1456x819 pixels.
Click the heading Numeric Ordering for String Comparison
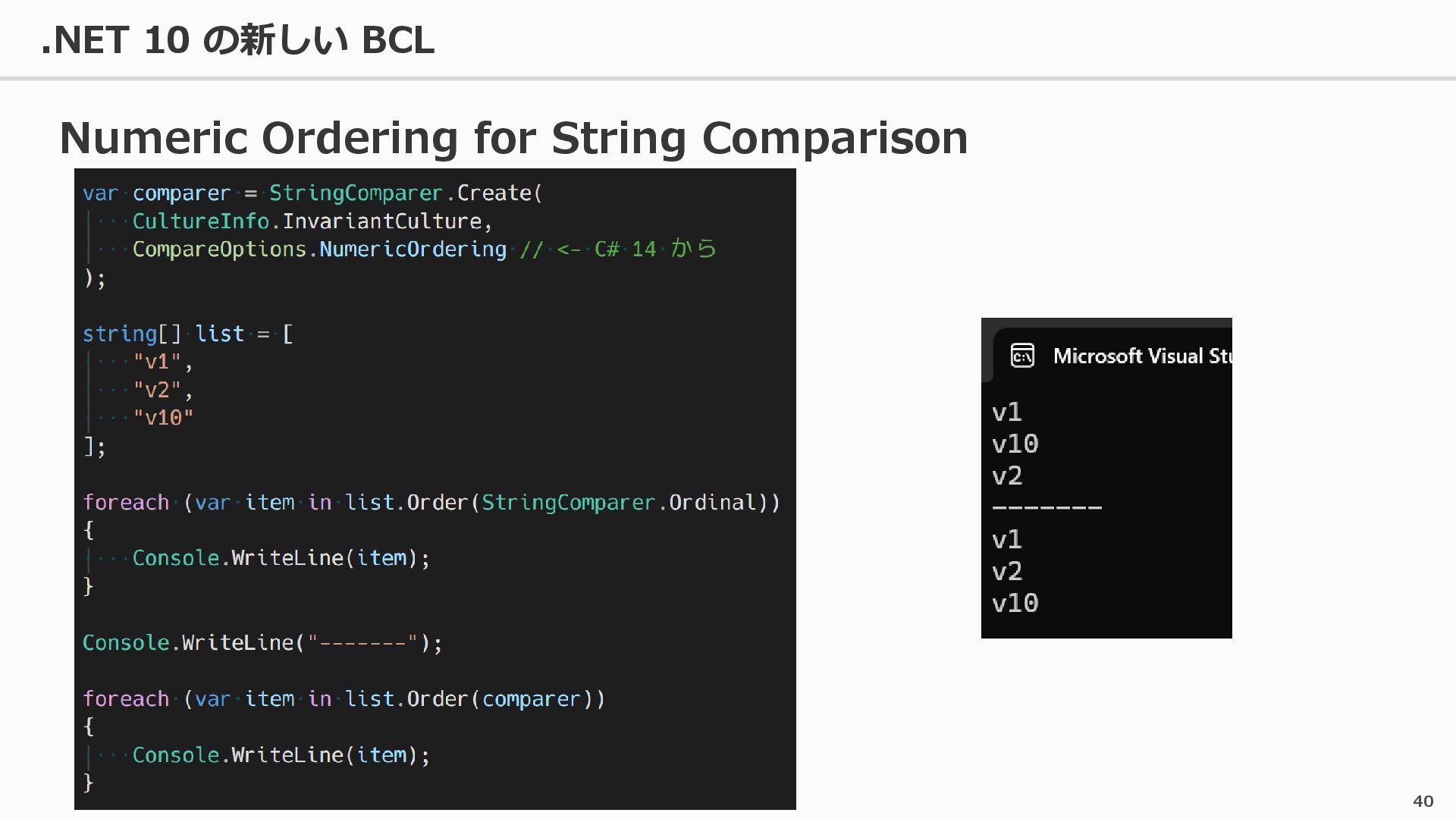pos(513,137)
